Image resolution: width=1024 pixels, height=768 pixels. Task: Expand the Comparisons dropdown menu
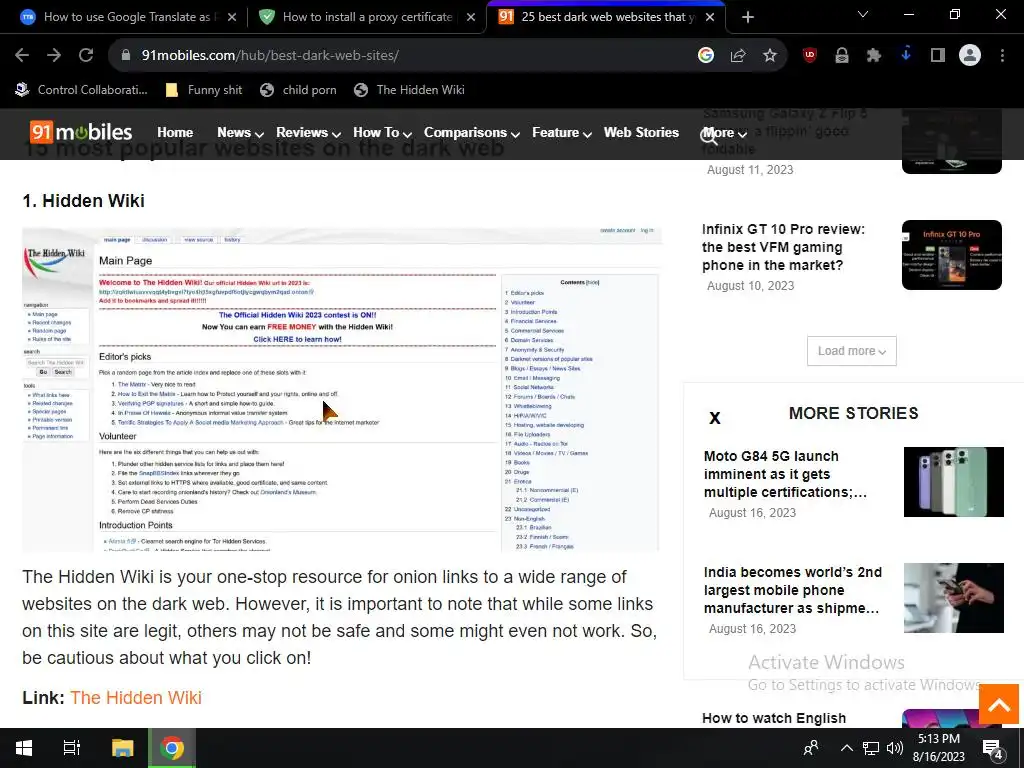coord(472,133)
